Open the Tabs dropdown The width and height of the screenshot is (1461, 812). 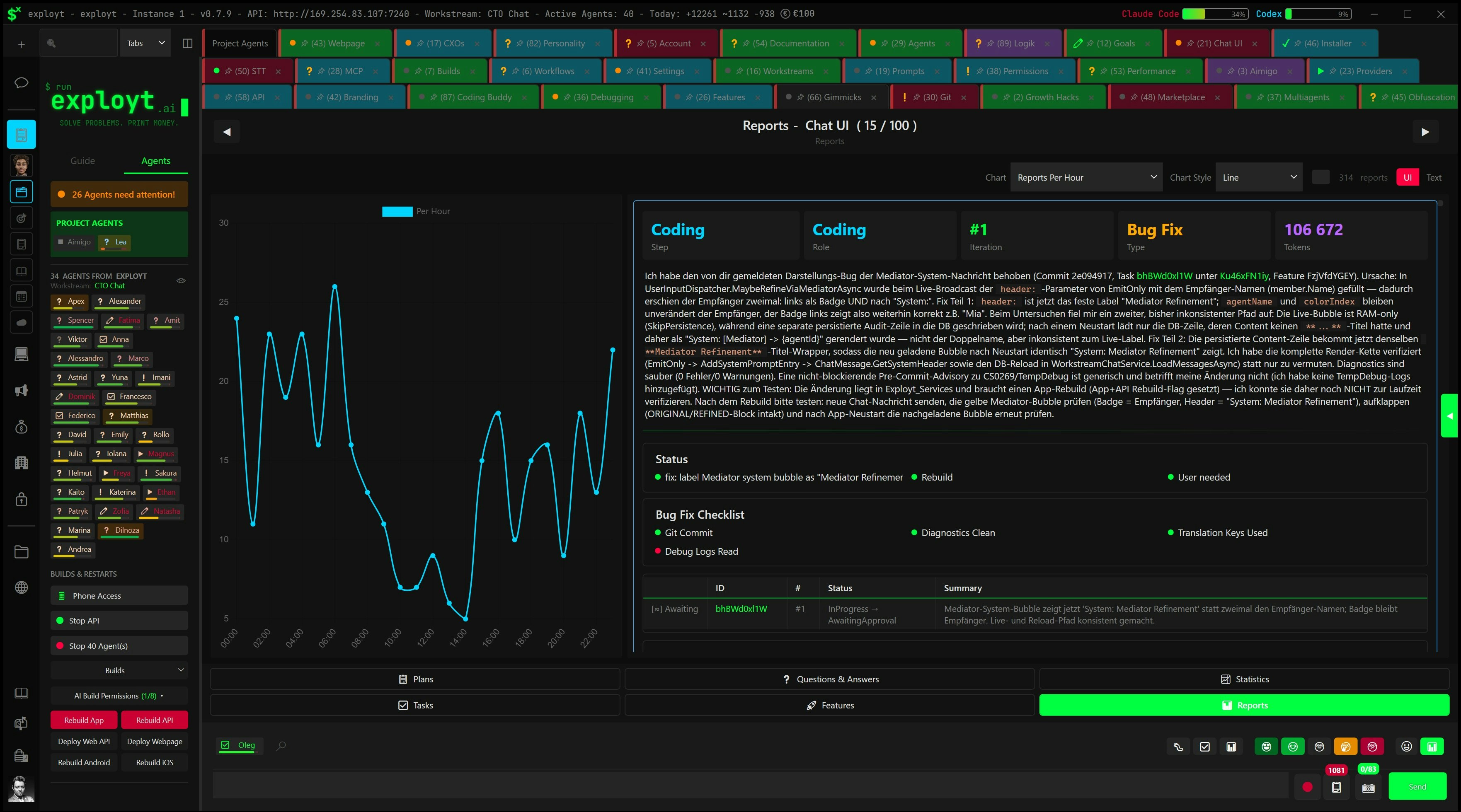[x=146, y=43]
